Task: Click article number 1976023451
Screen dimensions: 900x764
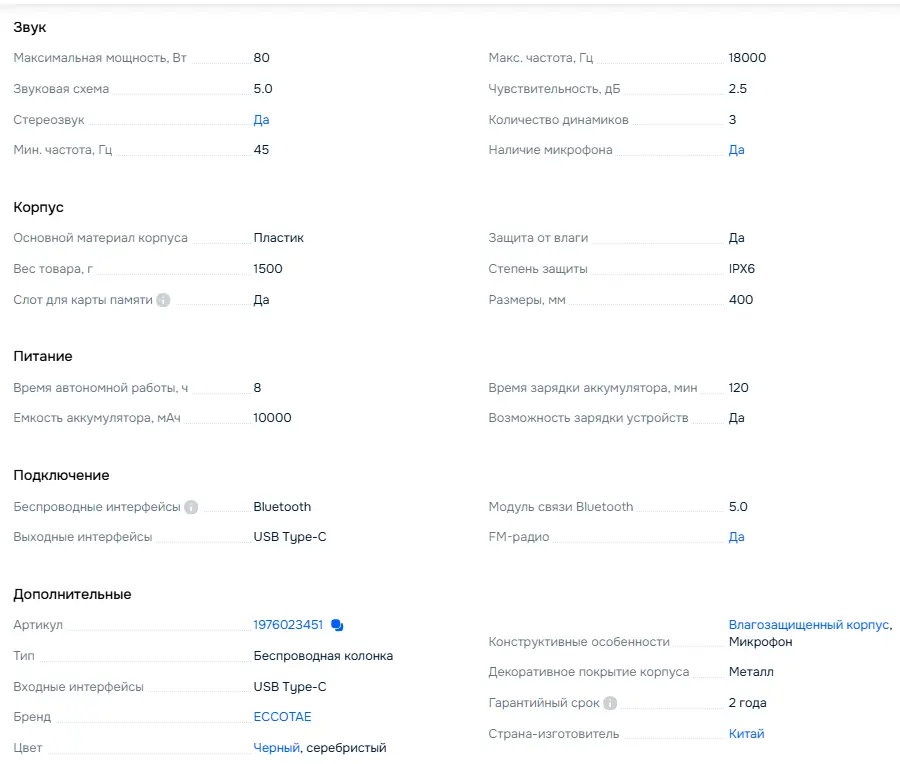Action: (x=288, y=625)
